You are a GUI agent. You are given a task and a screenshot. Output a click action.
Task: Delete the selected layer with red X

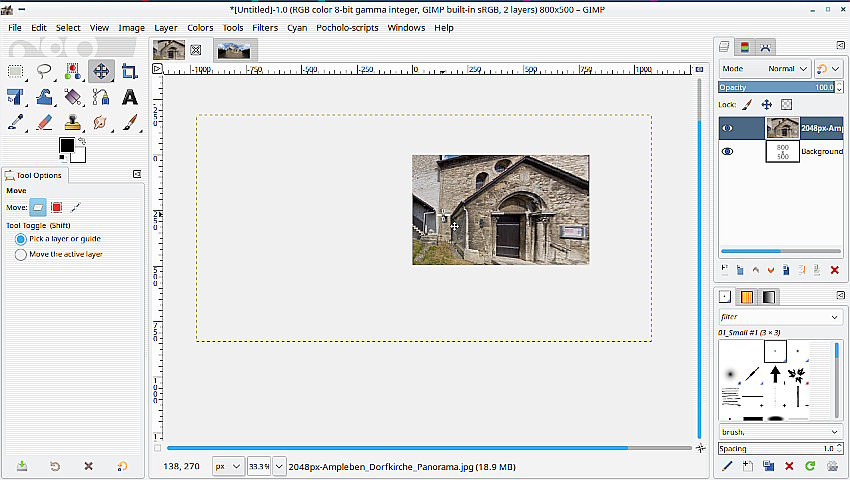[x=834, y=270]
